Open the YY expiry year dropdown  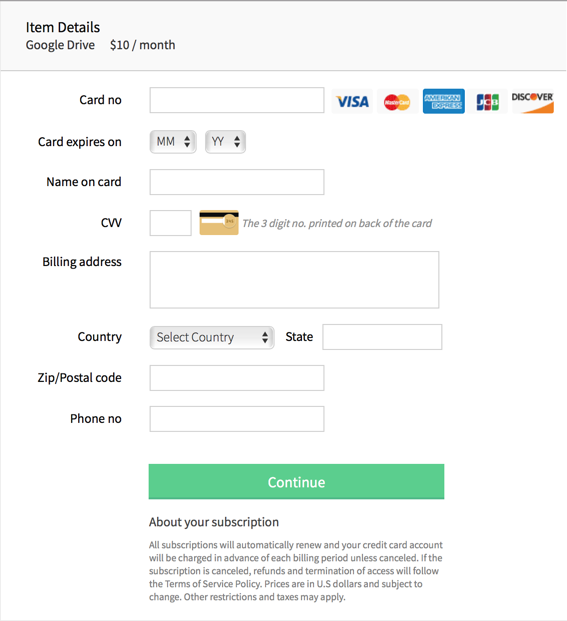pyautogui.click(x=225, y=142)
